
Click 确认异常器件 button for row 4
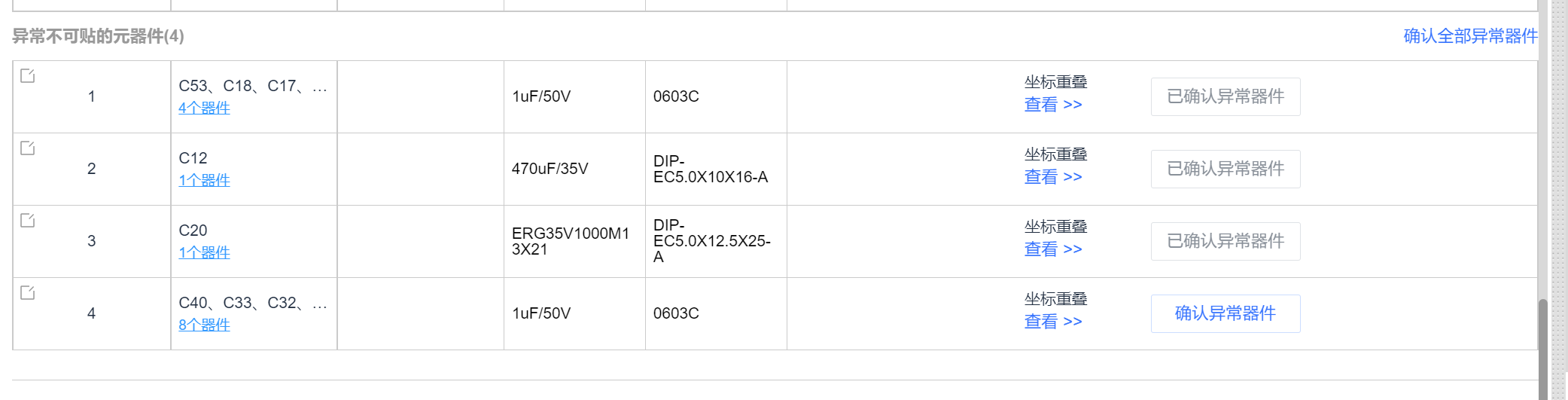pyautogui.click(x=1225, y=313)
